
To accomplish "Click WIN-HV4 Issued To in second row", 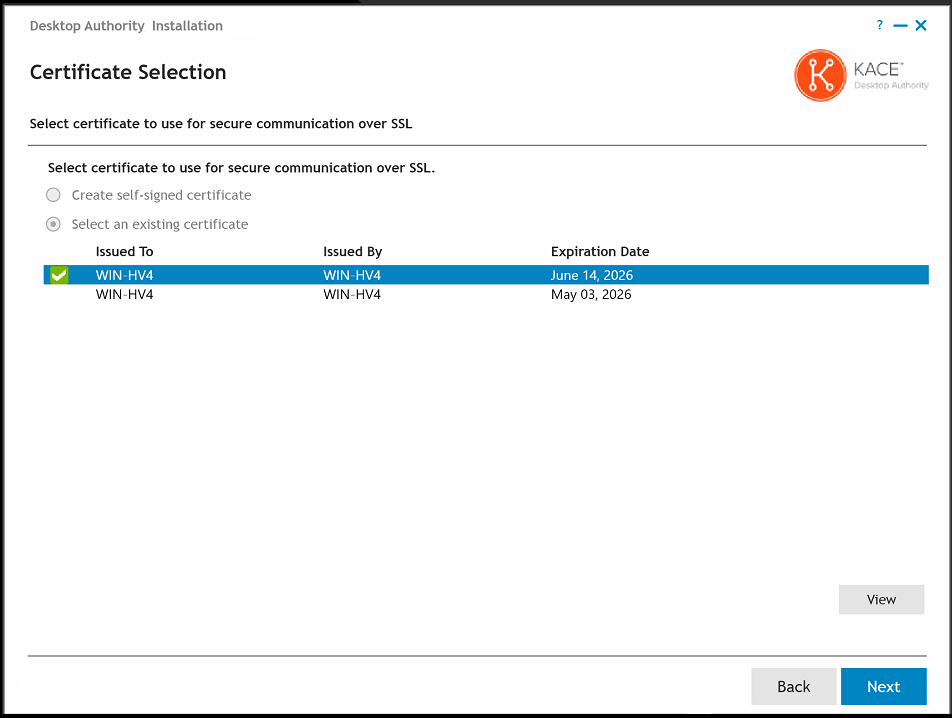I will pos(124,295).
